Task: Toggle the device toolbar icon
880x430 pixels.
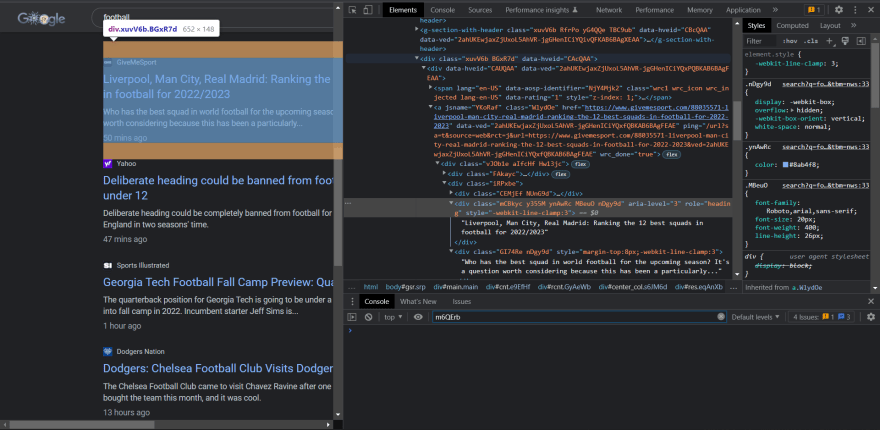Action: pyautogui.click(x=368, y=10)
